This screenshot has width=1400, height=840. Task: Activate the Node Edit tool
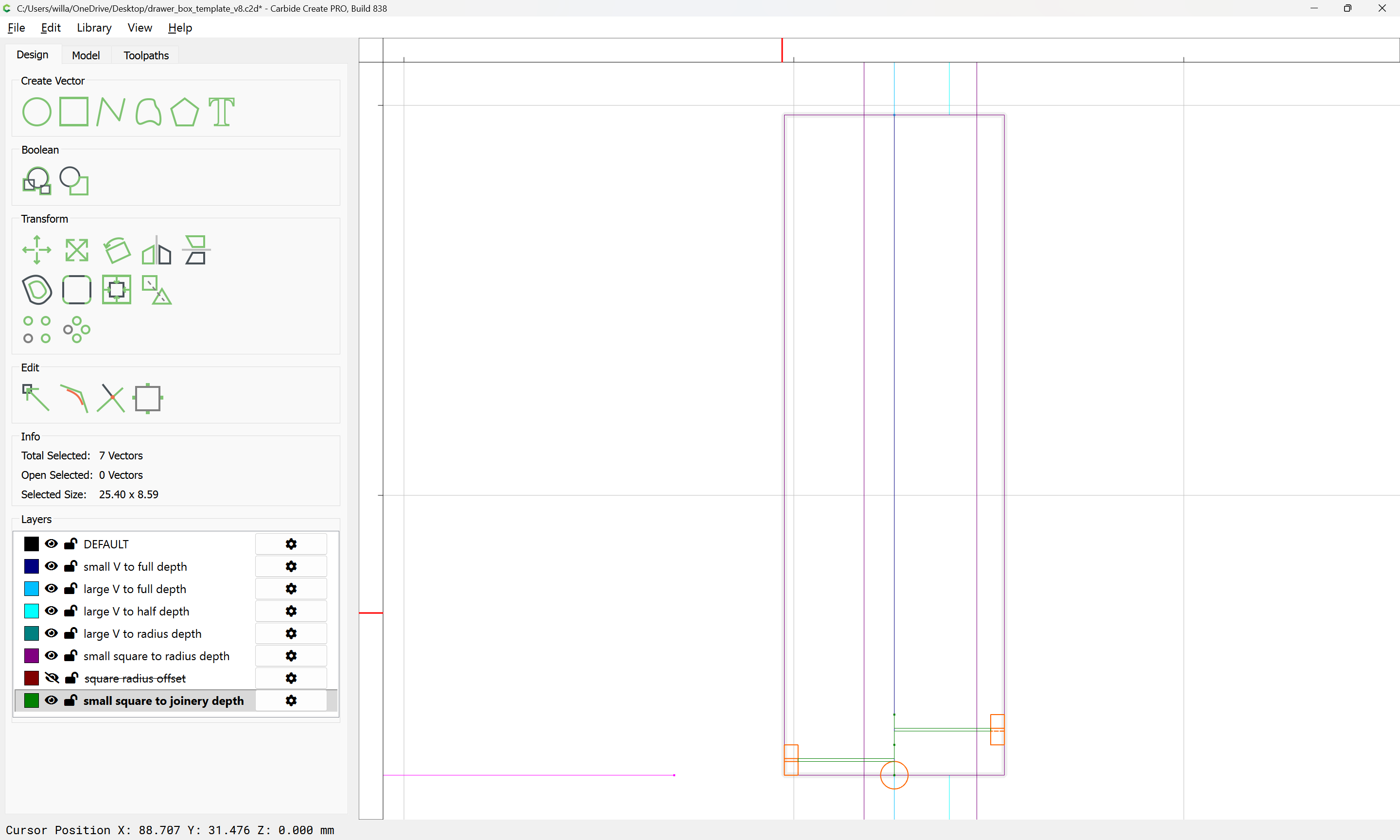(35, 398)
